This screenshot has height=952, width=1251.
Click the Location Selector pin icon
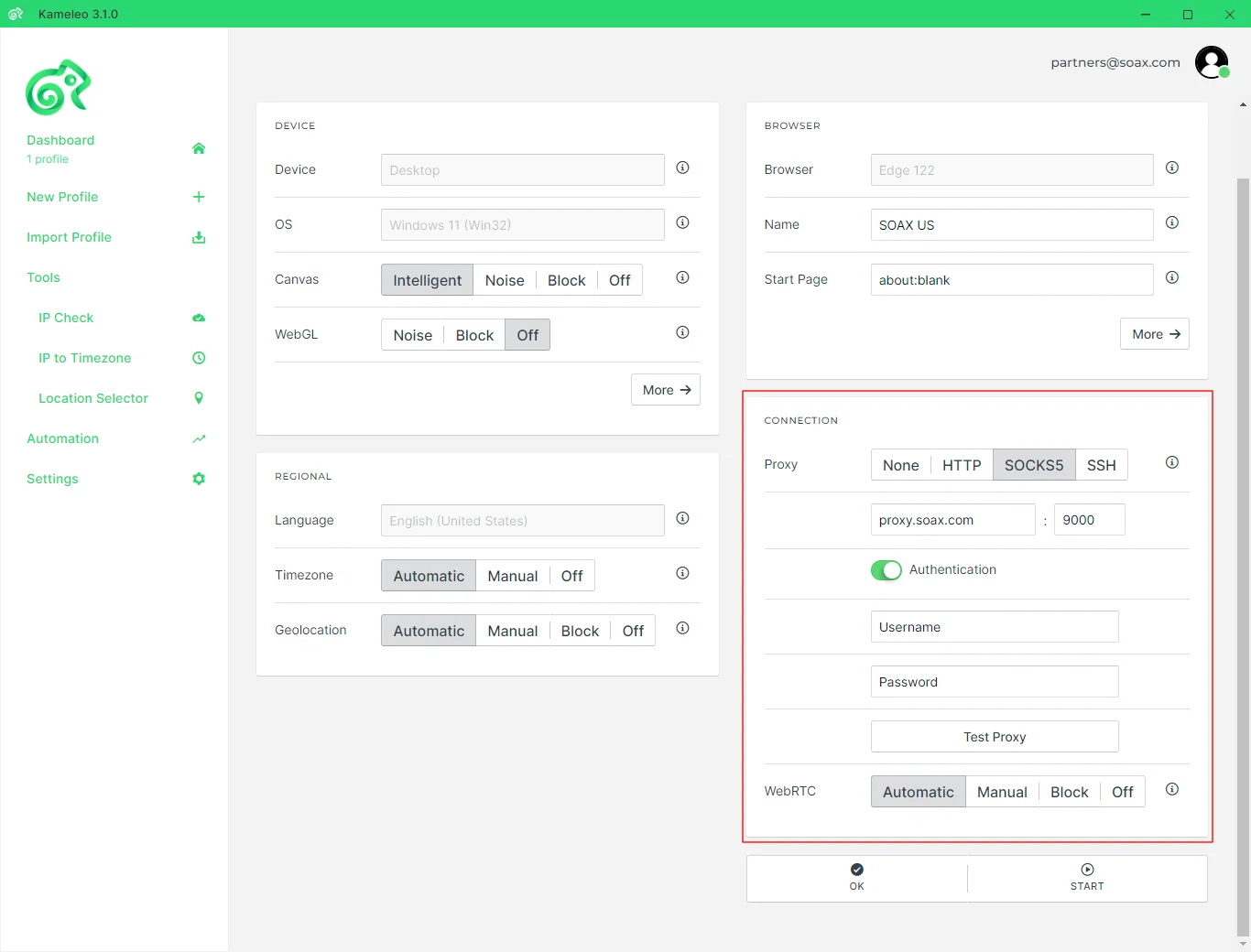pyautogui.click(x=199, y=398)
